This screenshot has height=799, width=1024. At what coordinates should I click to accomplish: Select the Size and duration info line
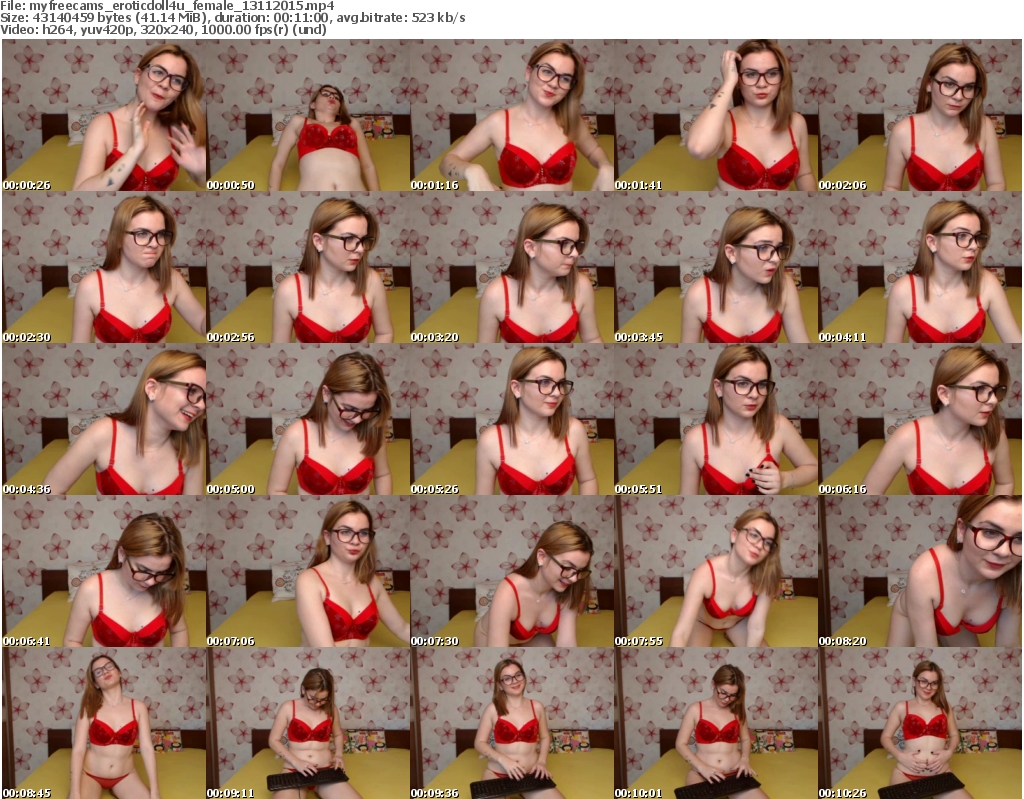coord(232,18)
